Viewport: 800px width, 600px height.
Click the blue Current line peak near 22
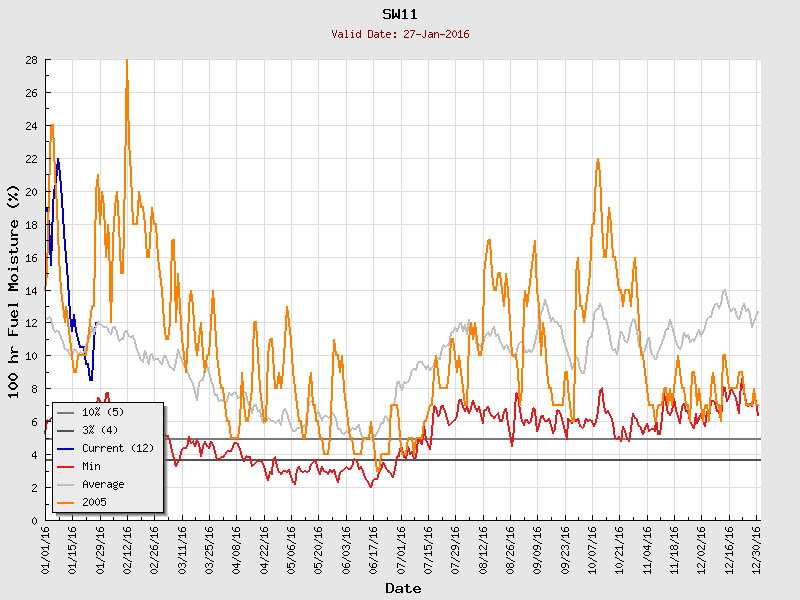click(58, 159)
